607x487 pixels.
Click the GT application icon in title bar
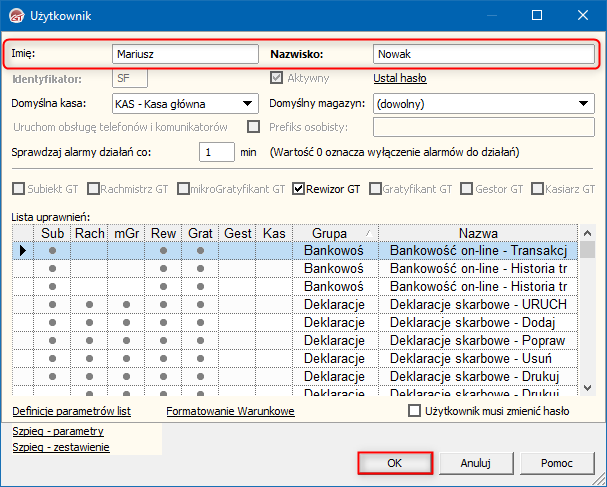16,15
